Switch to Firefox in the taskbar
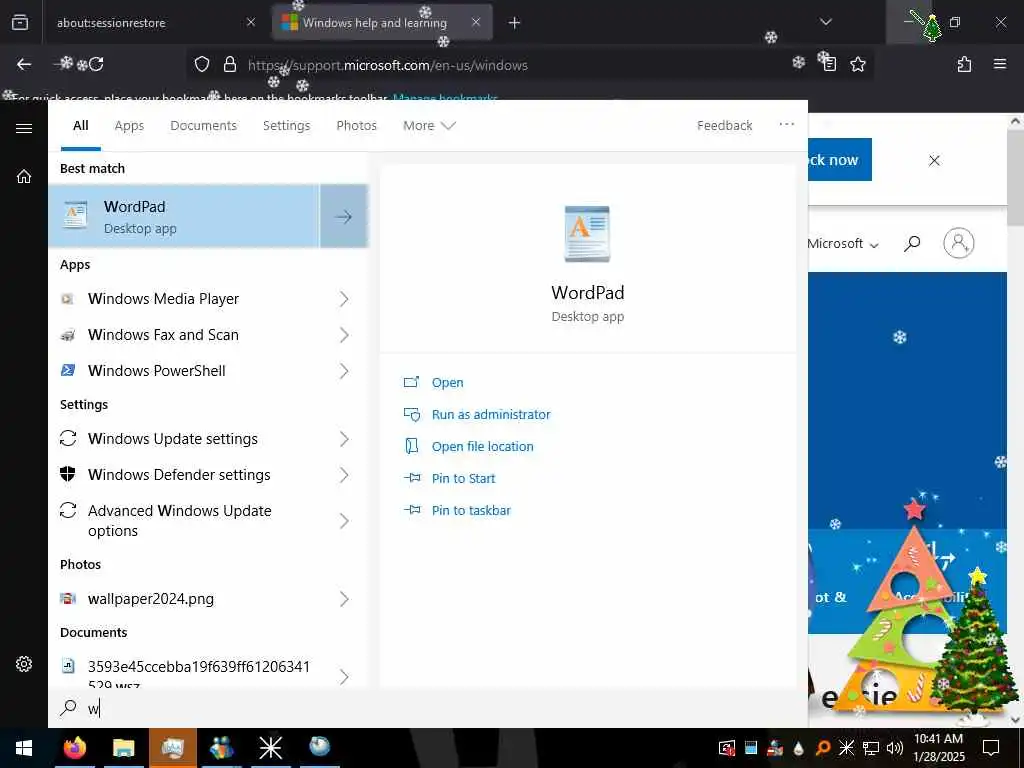This screenshot has width=1024, height=768. tap(75, 748)
